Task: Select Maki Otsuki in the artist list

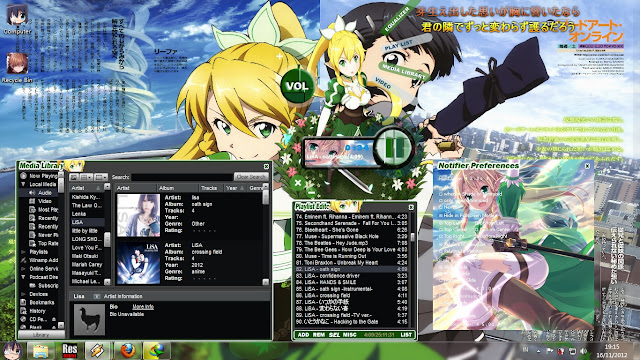Action: (x=87, y=256)
